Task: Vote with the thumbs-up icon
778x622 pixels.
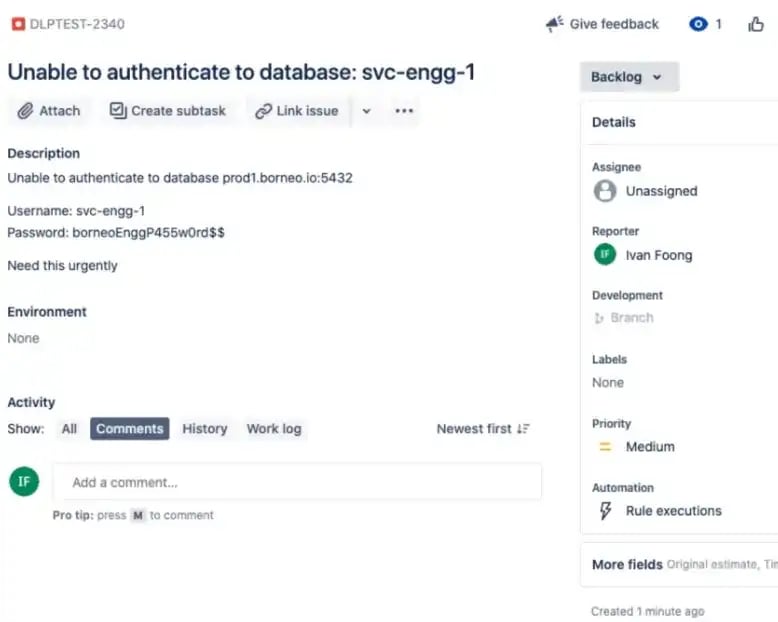Action: (756, 24)
